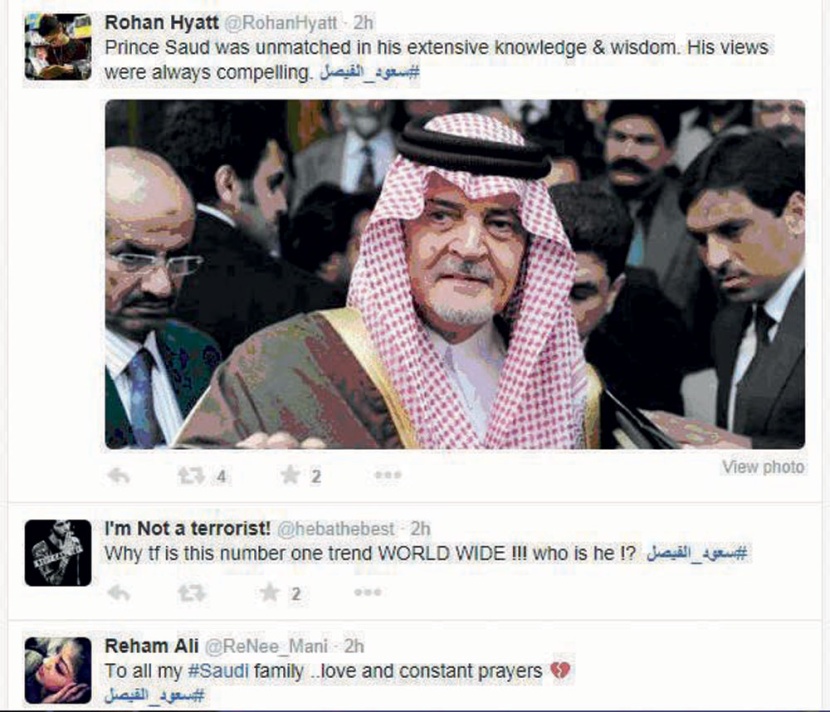The width and height of the screenshot is (830, 712).
Task: Open the 'I'm Not a terrorist!' avatar
Action: [x=58, y=553]
